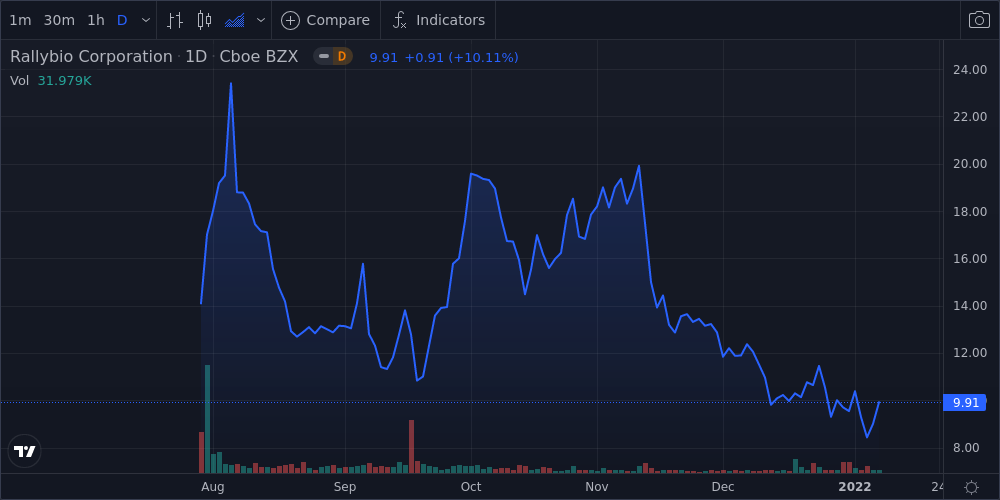Select the 1m timeframe
The image size is (1000, 500).
pyautogui.click(x=20, y=20)
